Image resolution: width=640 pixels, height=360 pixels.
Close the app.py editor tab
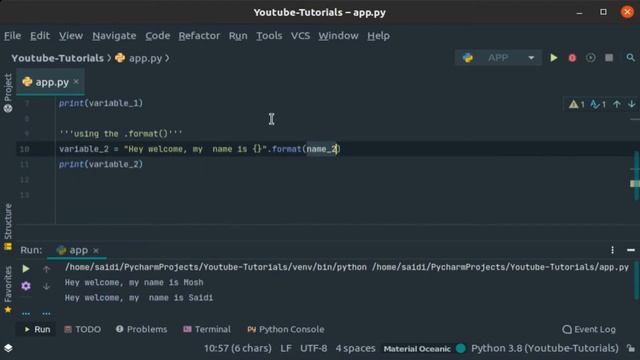(76, 82)
